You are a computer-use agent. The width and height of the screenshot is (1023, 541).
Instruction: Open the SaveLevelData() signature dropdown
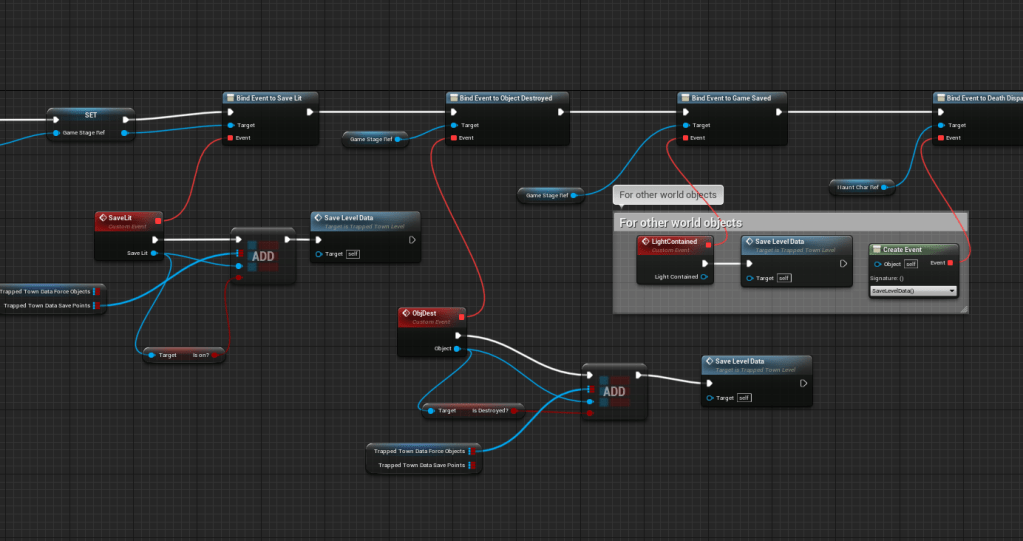click(x=913, y=291)
